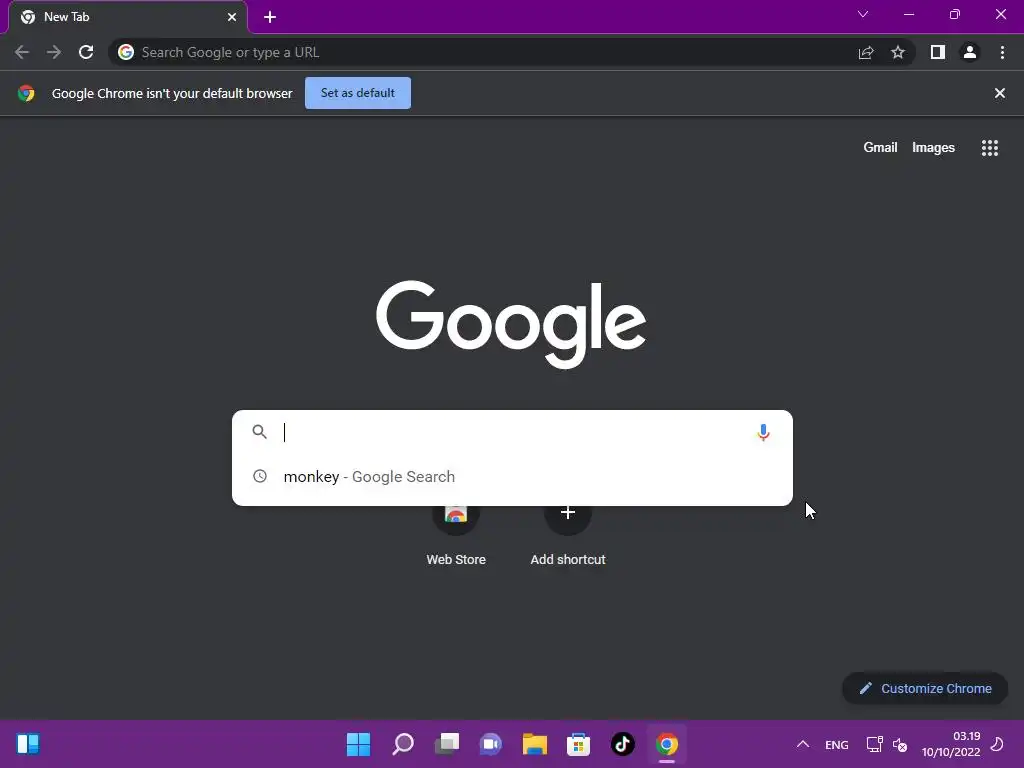Open the Images link

click(x=933, y=148)
